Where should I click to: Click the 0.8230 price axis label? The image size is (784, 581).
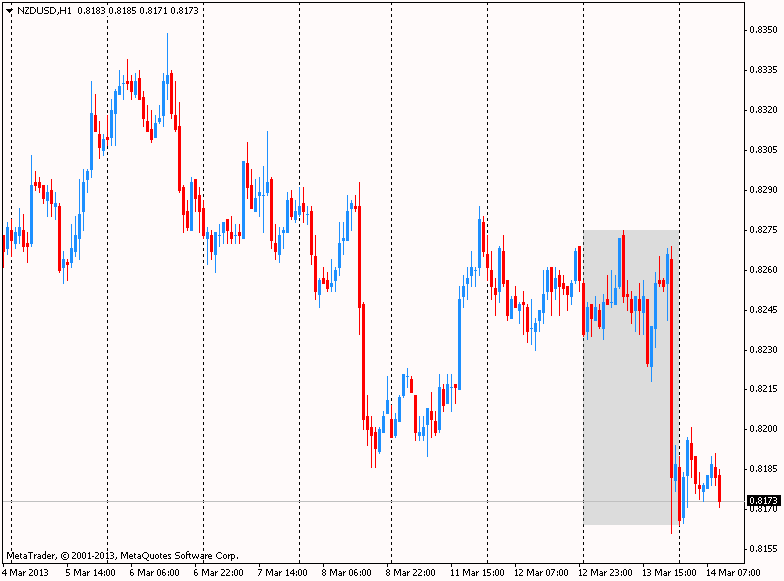[763, 350]
